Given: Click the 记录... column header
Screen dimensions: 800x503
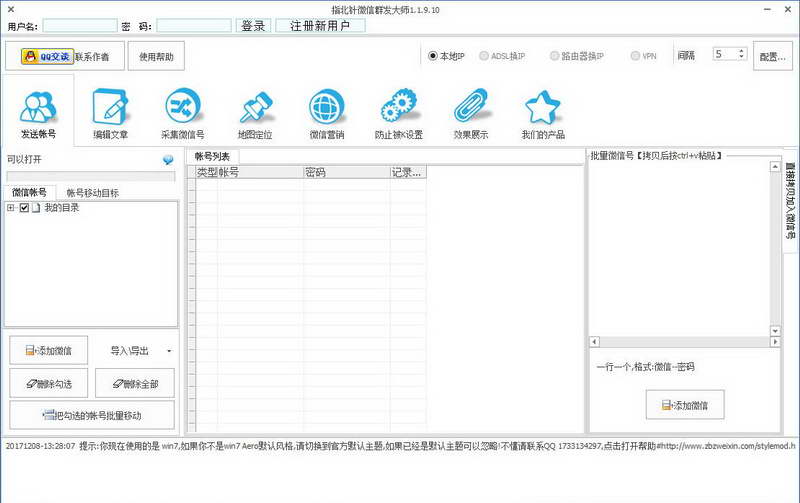Looking at the screenshot, I should 408,172.
